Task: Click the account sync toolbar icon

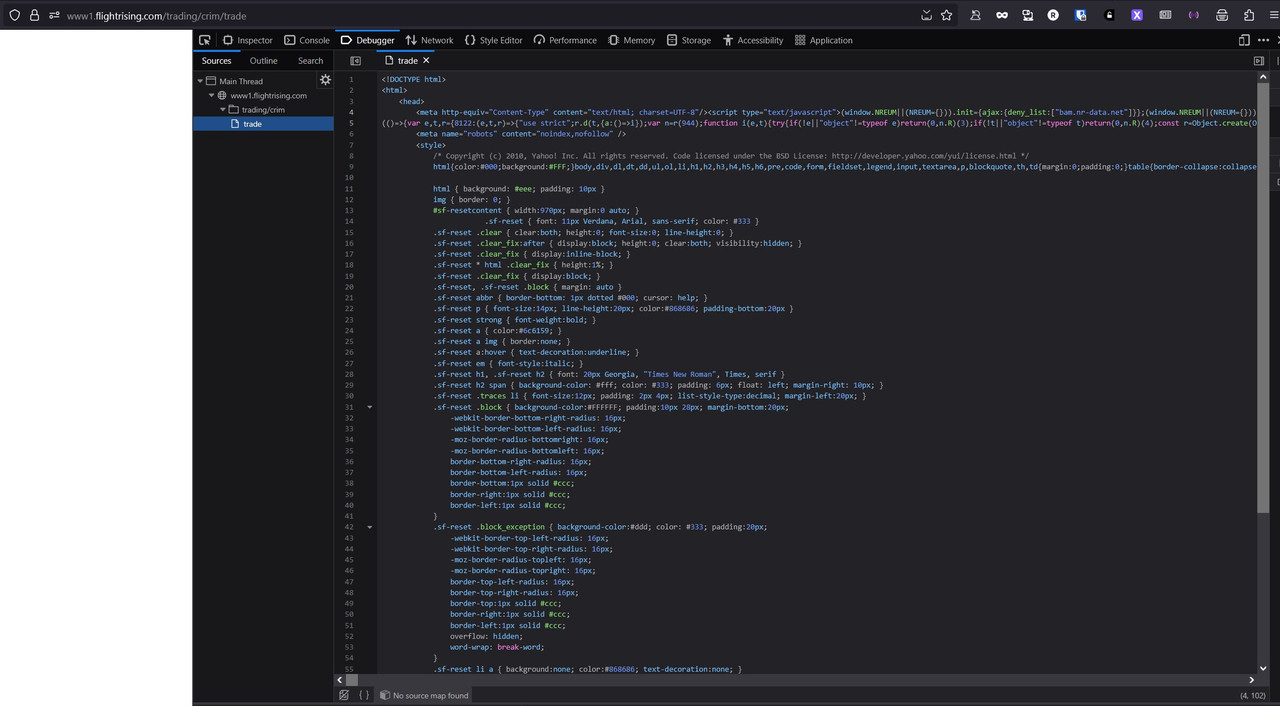Action: point(975,16)
